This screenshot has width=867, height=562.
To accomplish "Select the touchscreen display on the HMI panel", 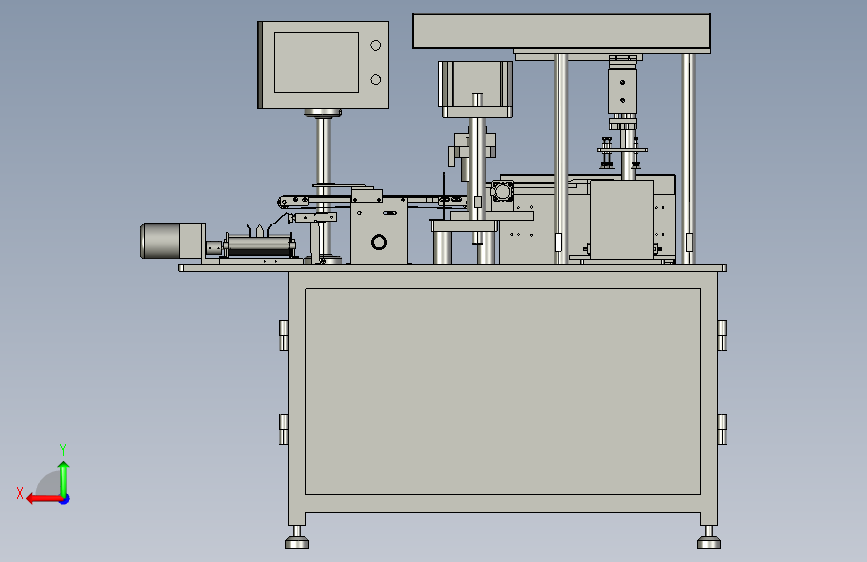I will (x=316, y=63).
